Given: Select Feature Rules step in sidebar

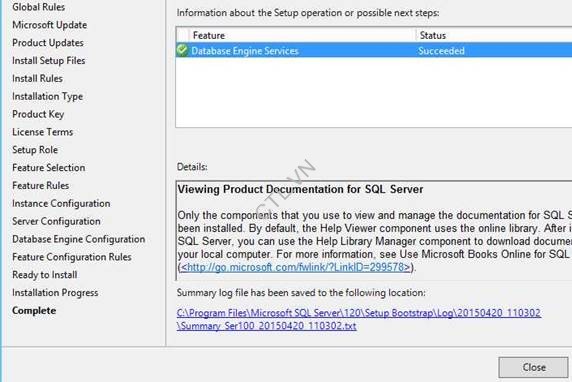Looking at the screenshot, I should tap(40, 186).
